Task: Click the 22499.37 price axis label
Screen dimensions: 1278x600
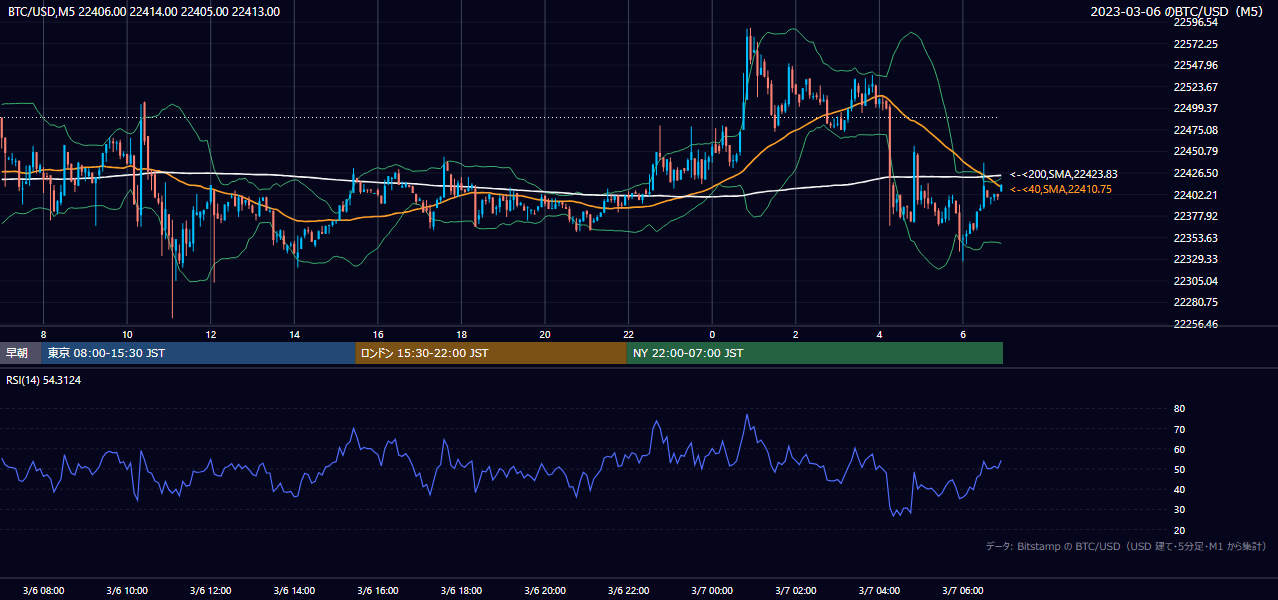Action: pos(1196,108)
